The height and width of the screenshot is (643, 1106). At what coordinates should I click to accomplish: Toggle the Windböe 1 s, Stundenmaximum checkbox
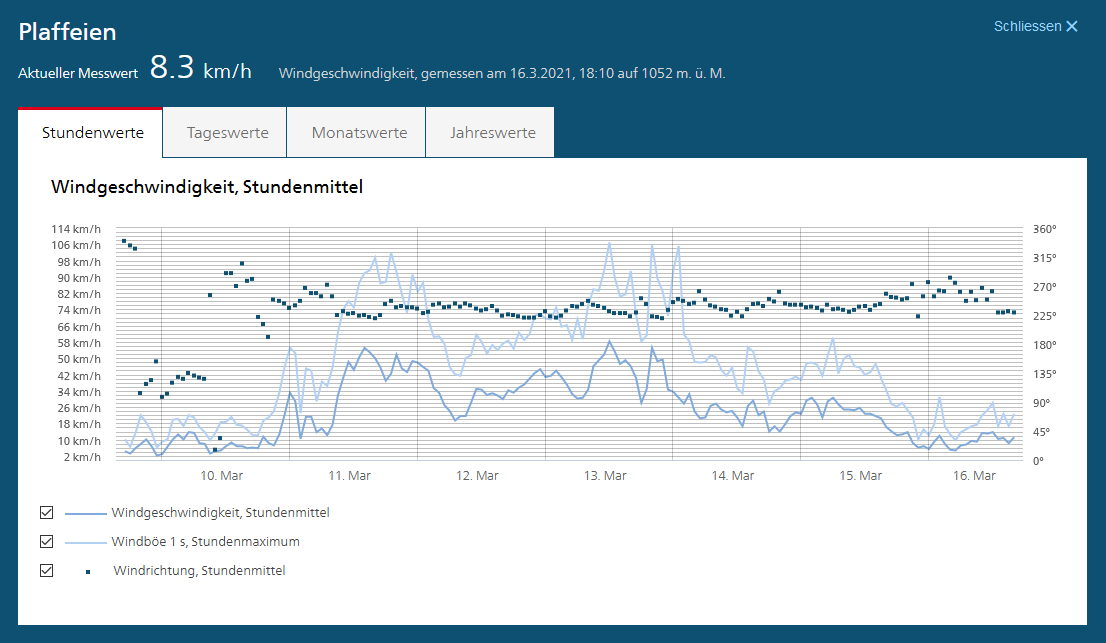46,542
